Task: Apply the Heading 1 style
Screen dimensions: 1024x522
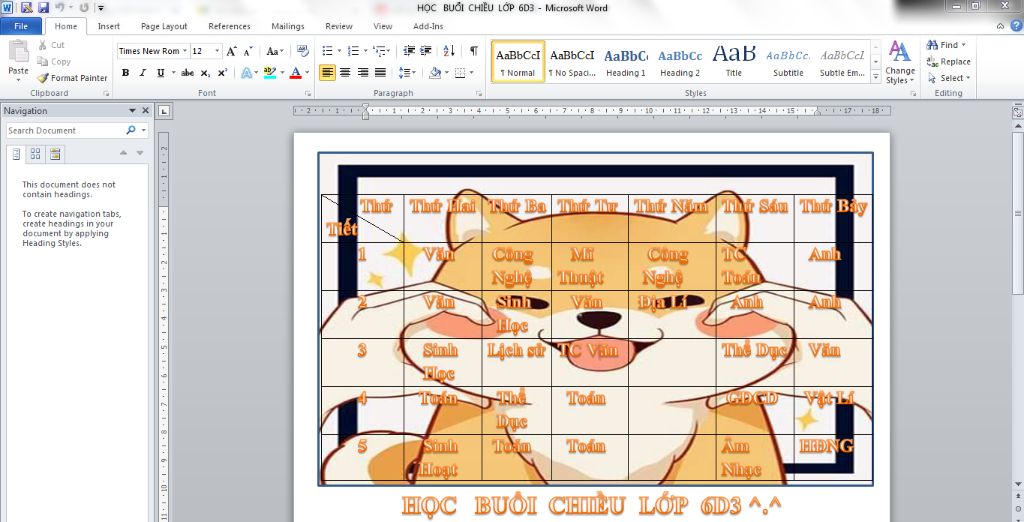Action: [x=626, y=61]
